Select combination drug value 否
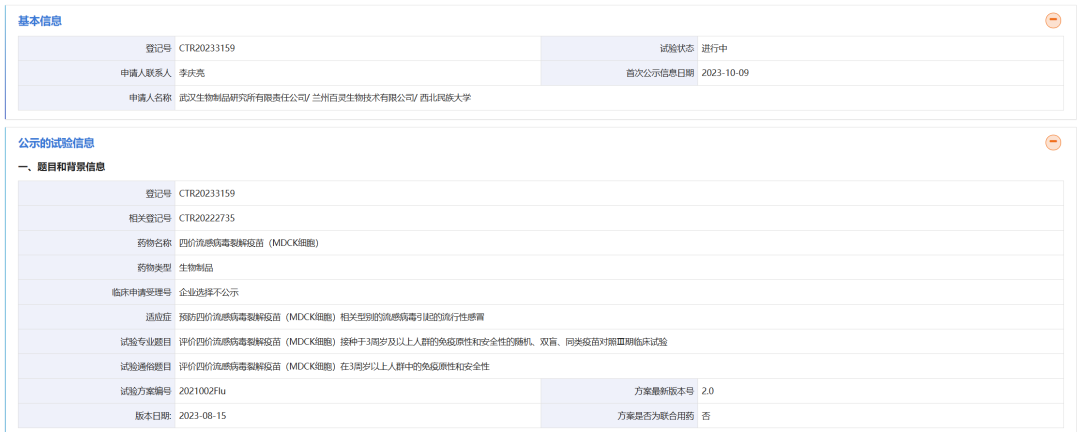 [x=706, y=416]
